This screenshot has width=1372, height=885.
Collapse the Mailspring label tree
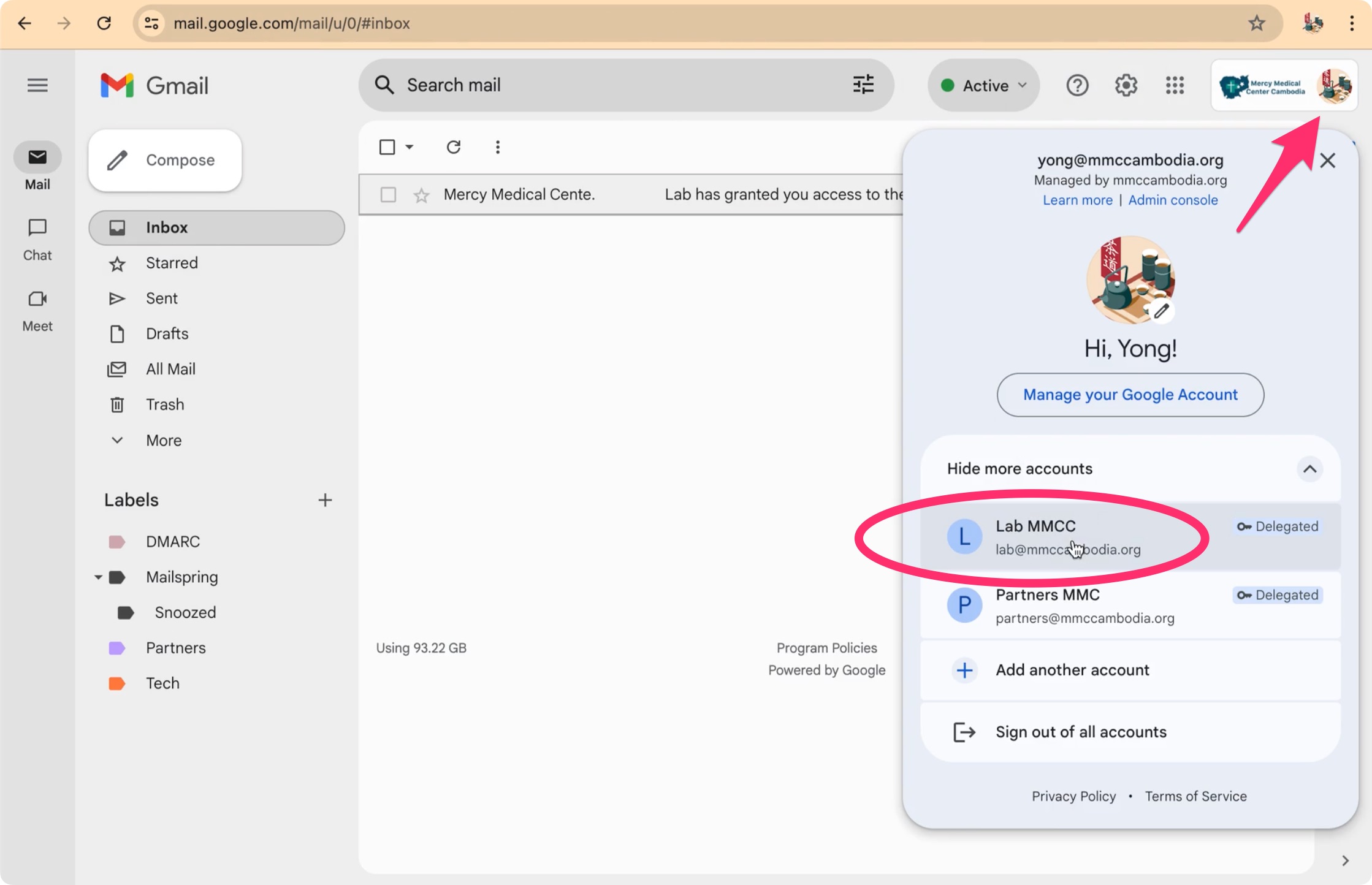(x=98, y=577)
